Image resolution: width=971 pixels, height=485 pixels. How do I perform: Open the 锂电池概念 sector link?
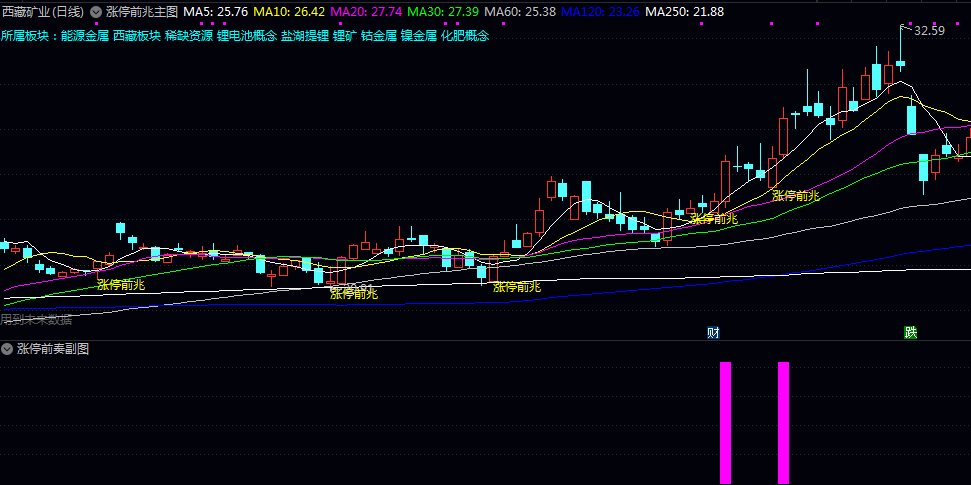(x=247, y=36)
